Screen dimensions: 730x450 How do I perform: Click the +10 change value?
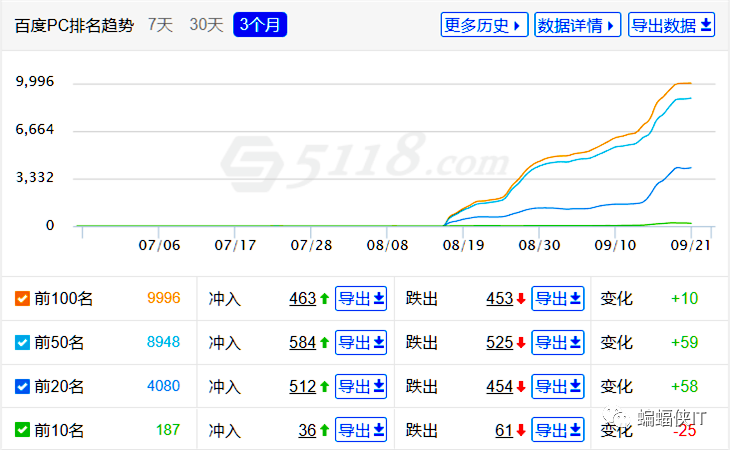684,298
